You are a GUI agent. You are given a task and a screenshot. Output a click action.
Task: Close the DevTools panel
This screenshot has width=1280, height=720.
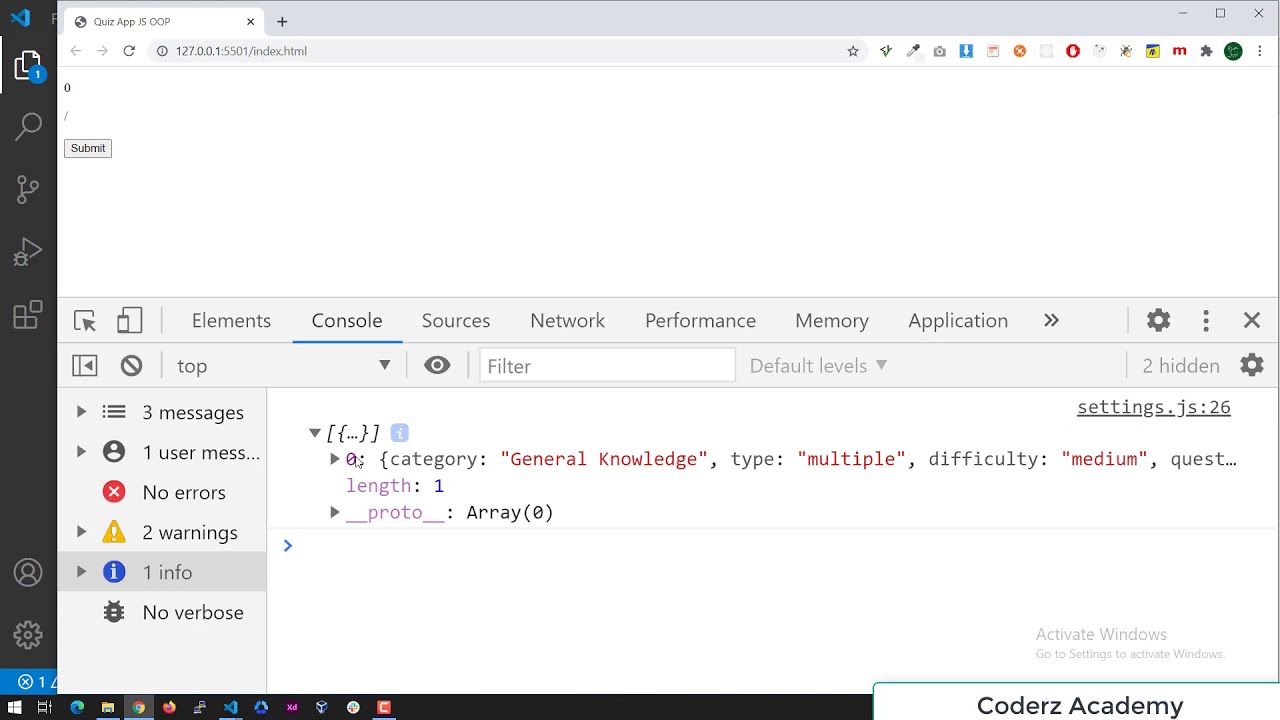pyautogui.click(x=1252, y=320)
